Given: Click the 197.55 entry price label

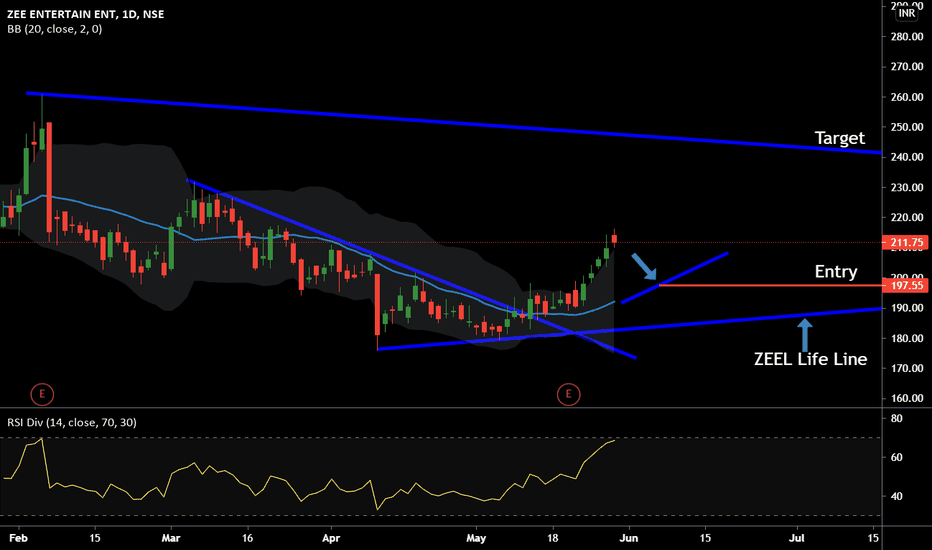Looking at the screenshot, I should (x=907, y=286).
